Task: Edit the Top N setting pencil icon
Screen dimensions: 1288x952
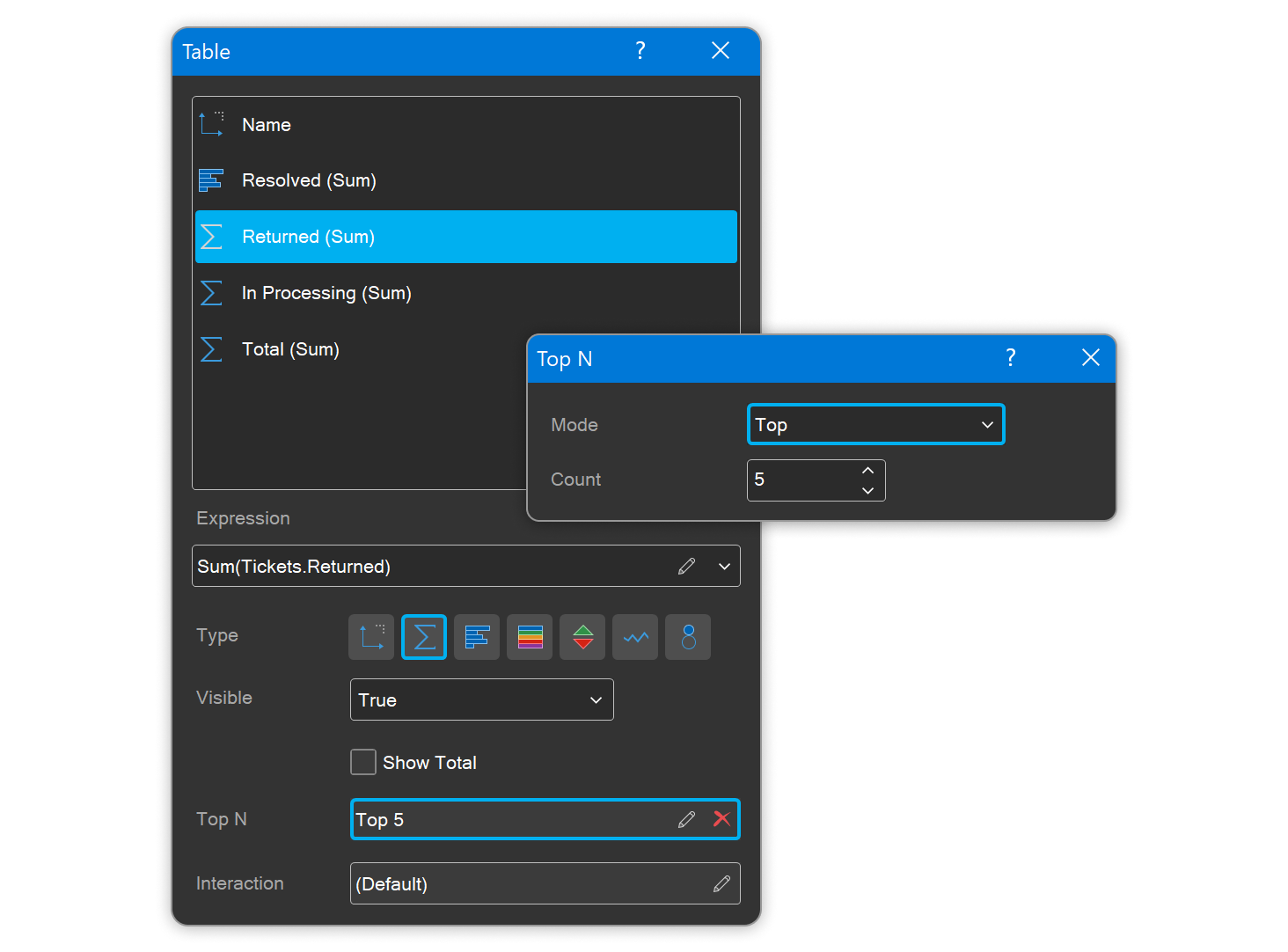Action: (x=687, y=819)
